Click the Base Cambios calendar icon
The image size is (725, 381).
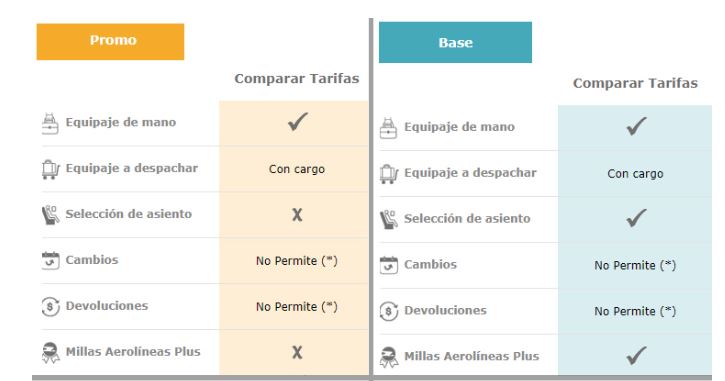(388, 265)
